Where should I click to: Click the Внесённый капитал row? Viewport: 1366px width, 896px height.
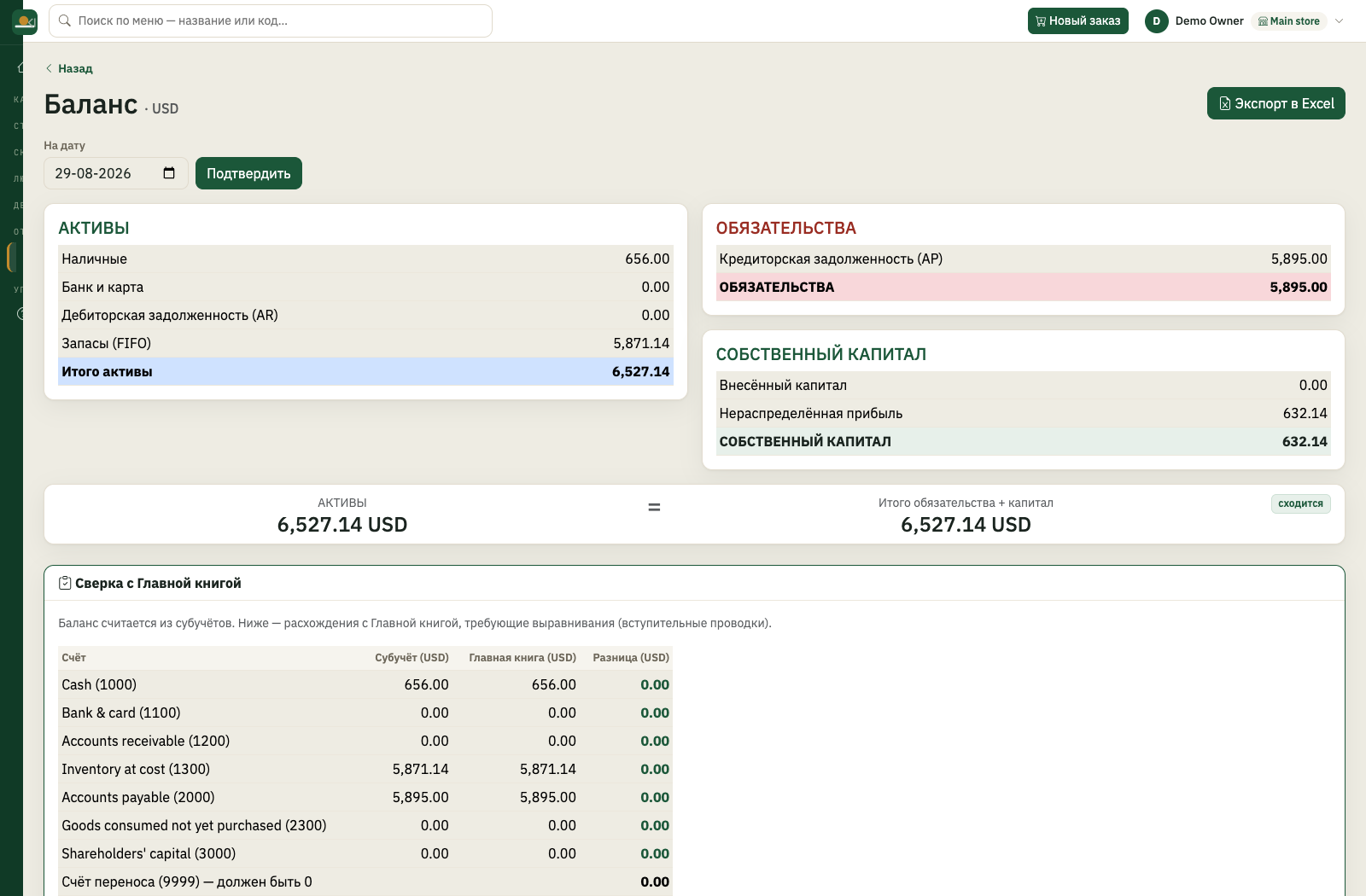(1023, 385)
